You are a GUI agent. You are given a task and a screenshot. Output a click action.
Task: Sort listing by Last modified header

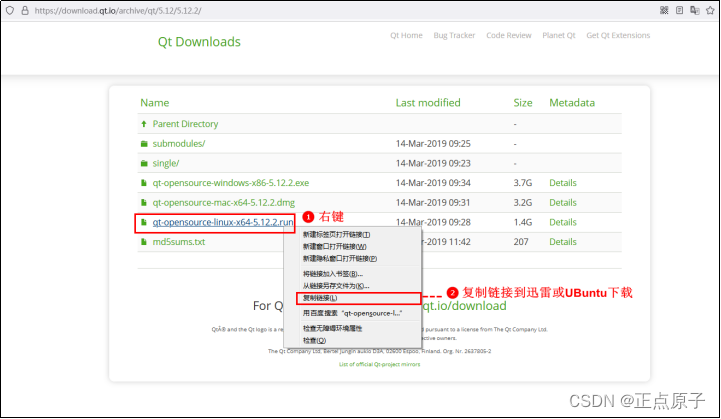pos(428,103)
